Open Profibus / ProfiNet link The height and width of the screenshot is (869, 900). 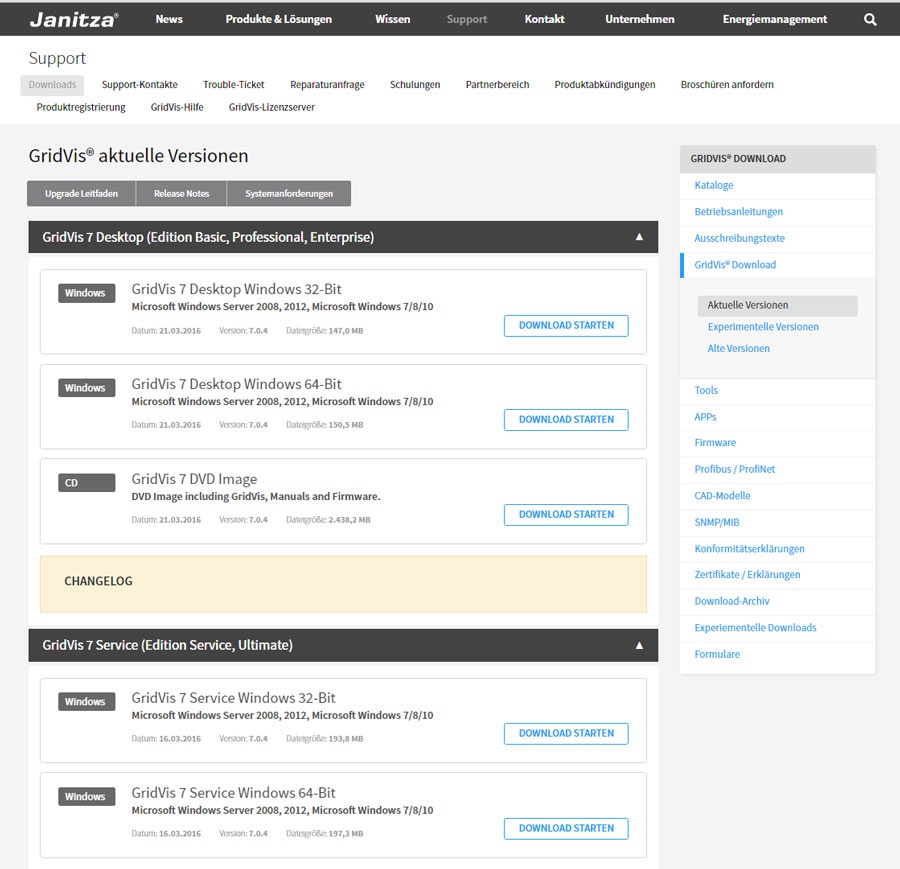pos(734,469)
